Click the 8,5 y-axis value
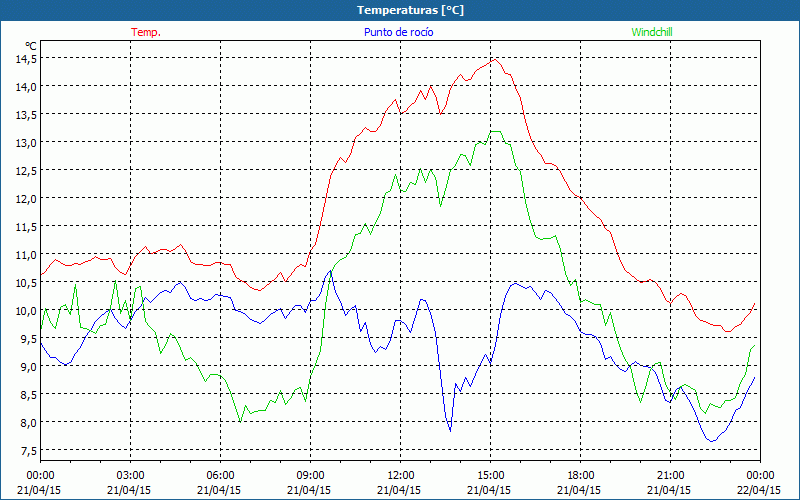Screen dimensions: 800x500 point(29,395)
